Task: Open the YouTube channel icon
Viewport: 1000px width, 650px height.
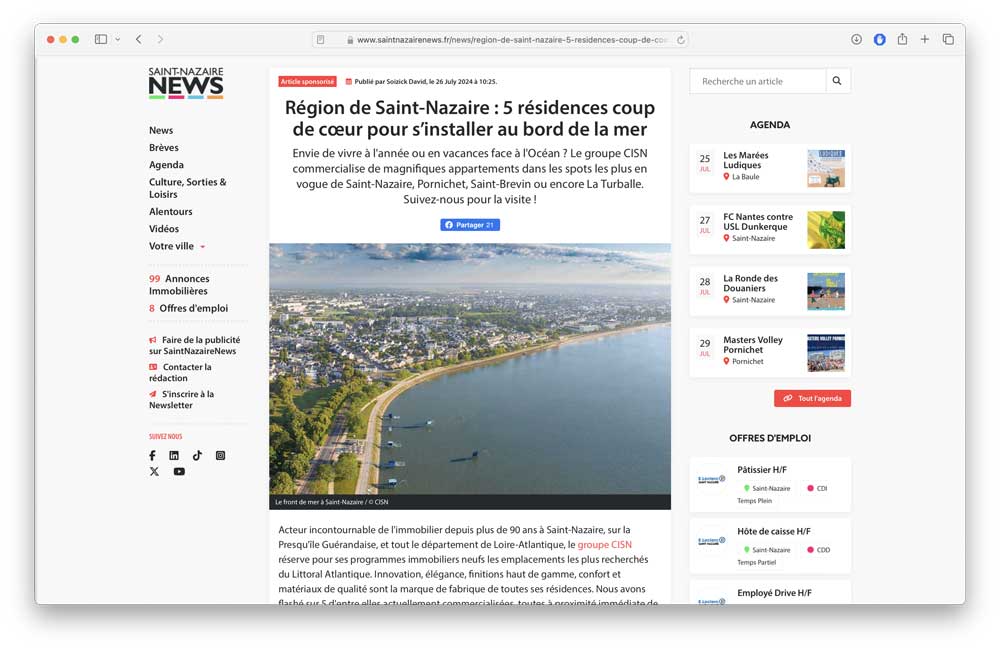Action: point(179,471)
